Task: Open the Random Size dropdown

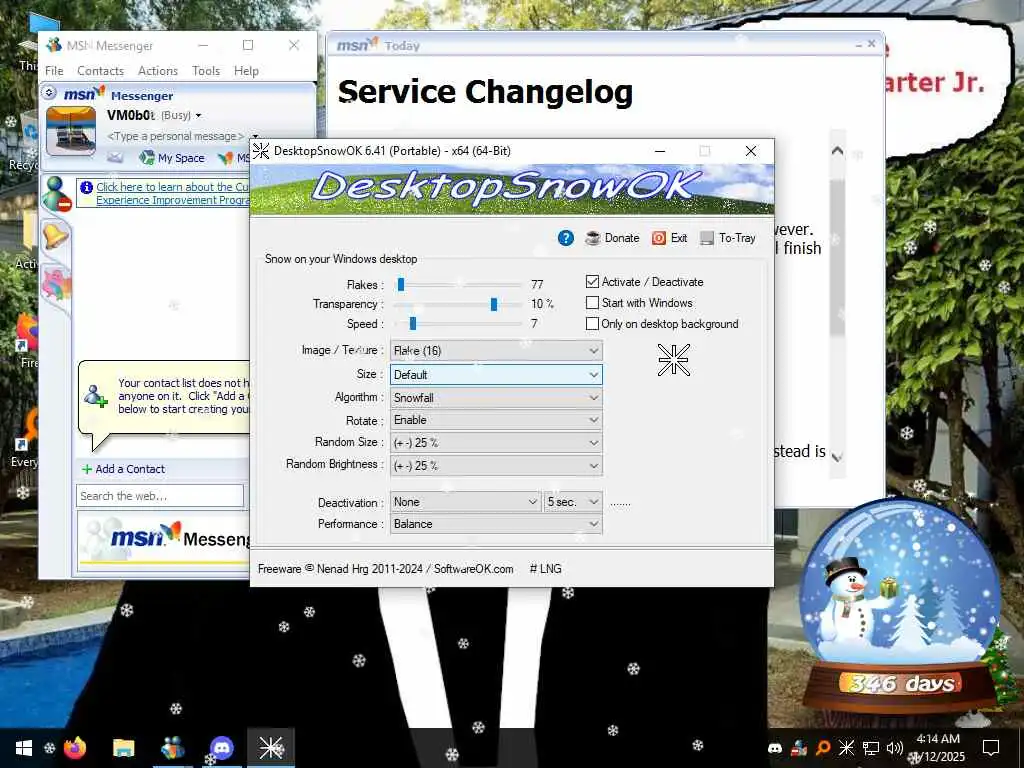Action: [x=496, y=443]
